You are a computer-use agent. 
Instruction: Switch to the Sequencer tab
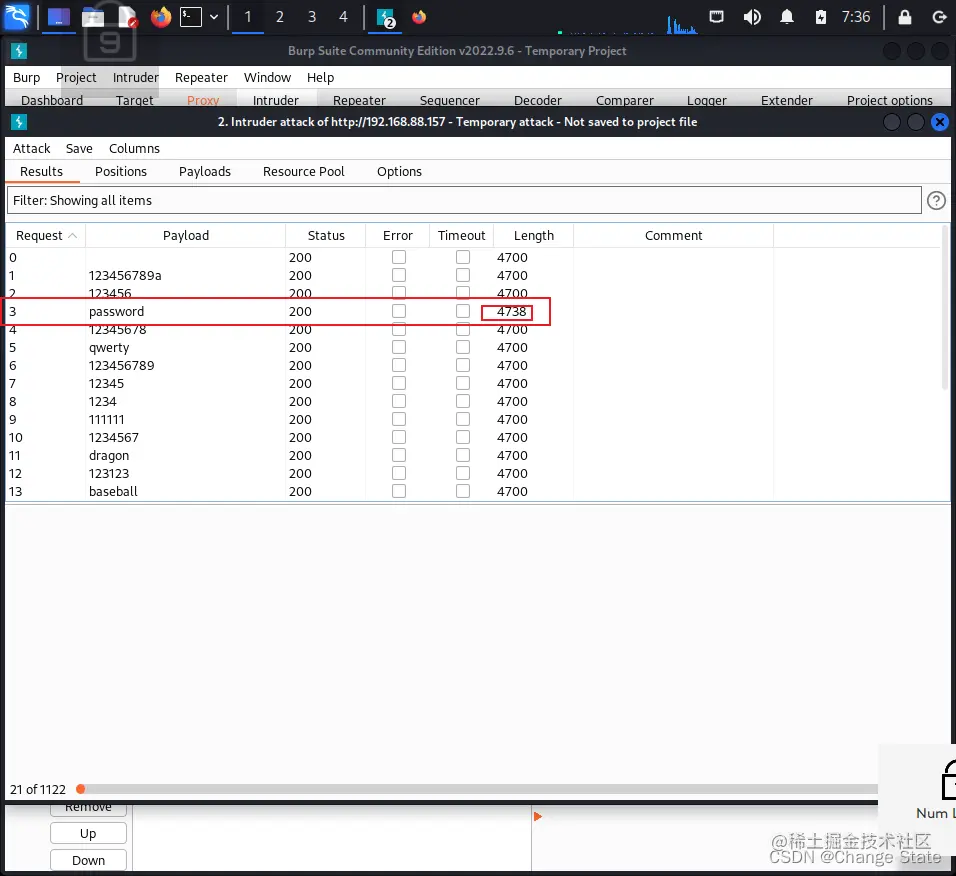coord(449,100)
